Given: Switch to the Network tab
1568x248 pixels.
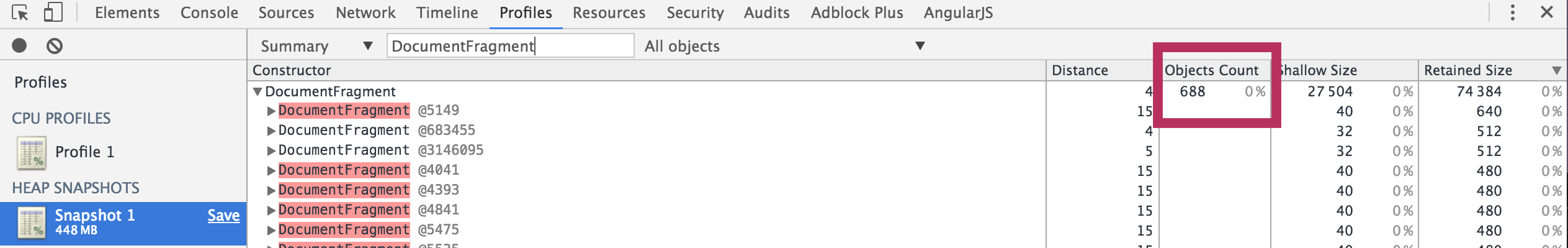Looking at the screenshot, I should 365,12.
